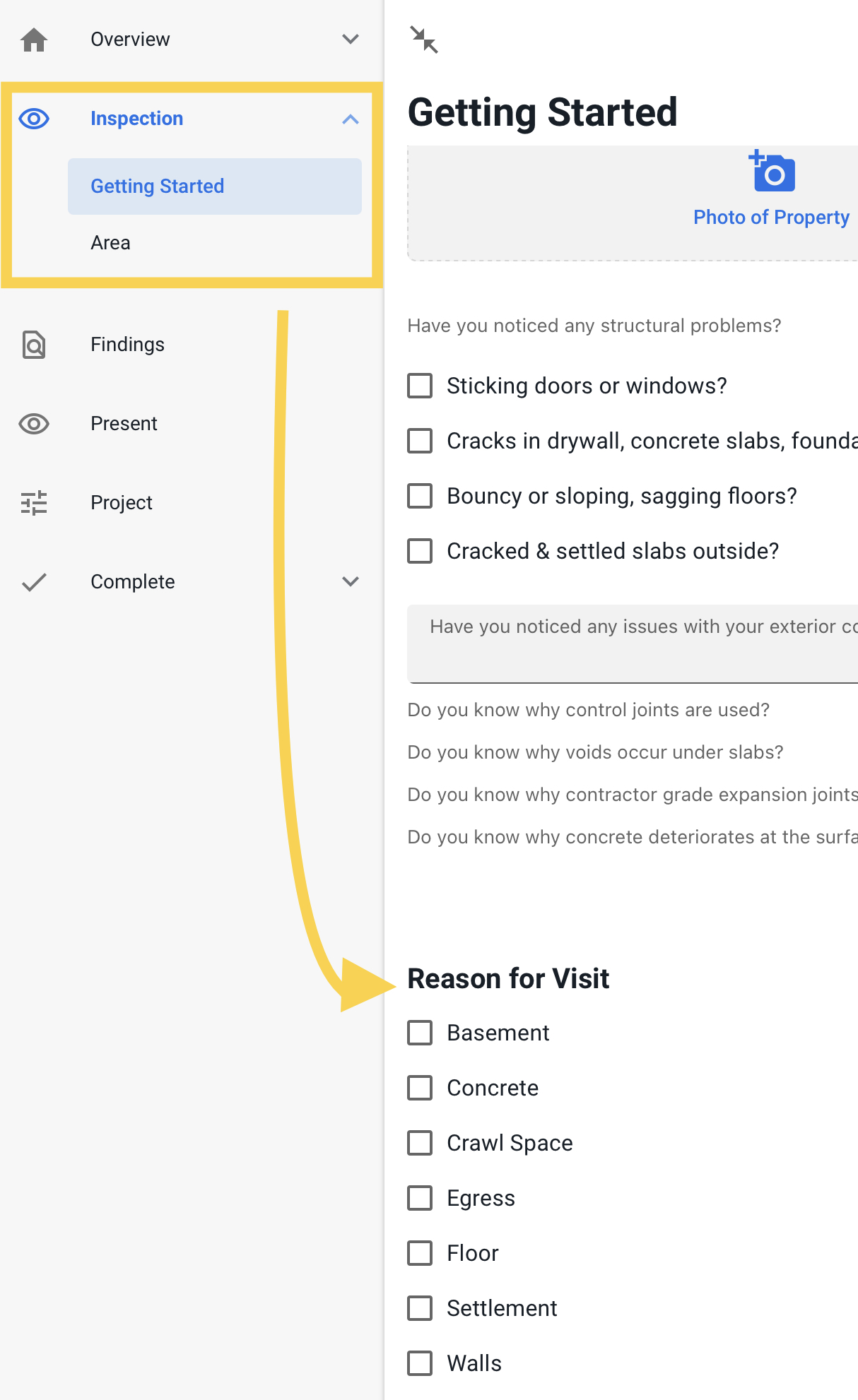858x1400 pixels.
Task: Click the Findings magnifier document icon
Action: click(34, 345)
